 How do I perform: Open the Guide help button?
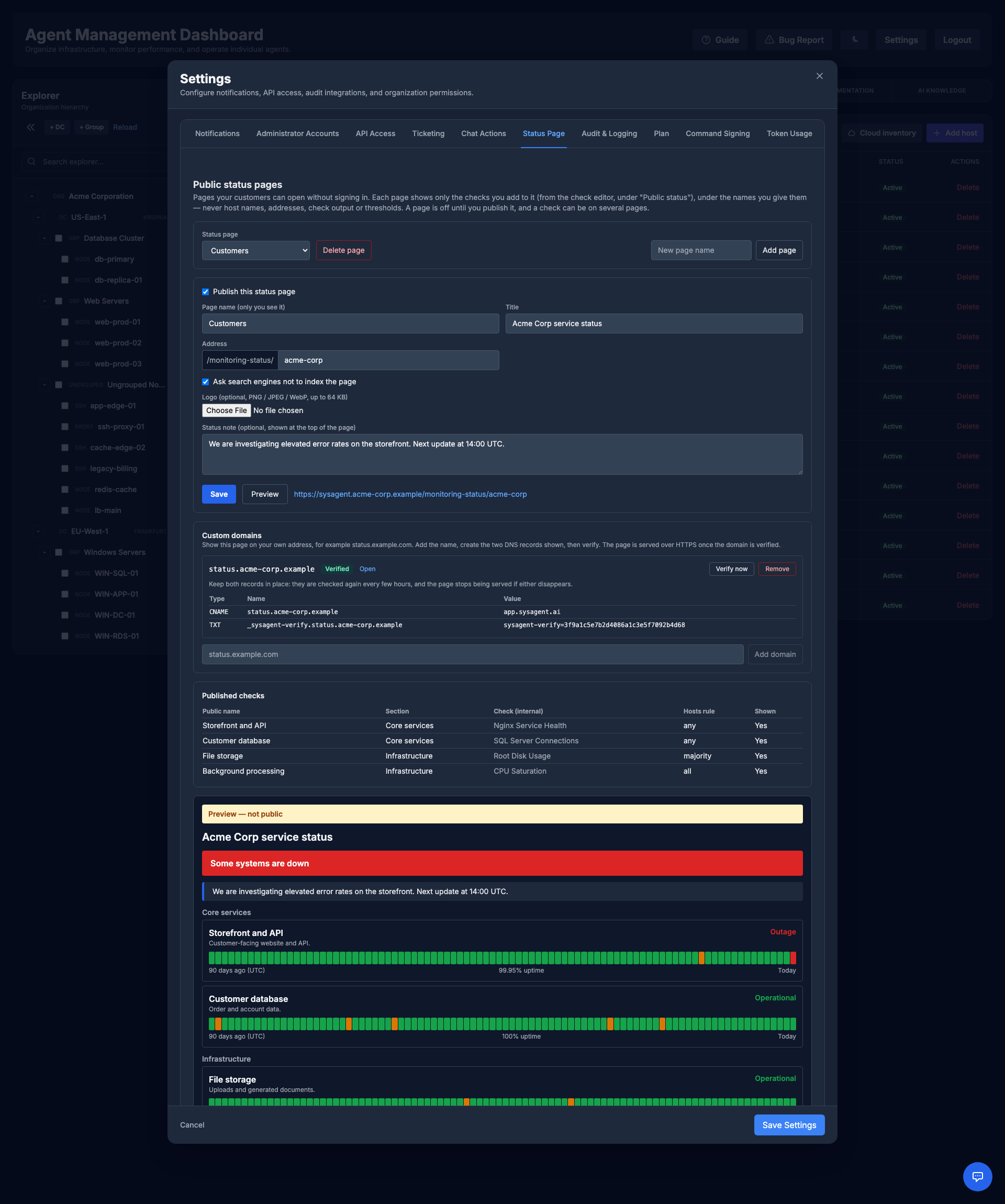(x=720, y=40)
